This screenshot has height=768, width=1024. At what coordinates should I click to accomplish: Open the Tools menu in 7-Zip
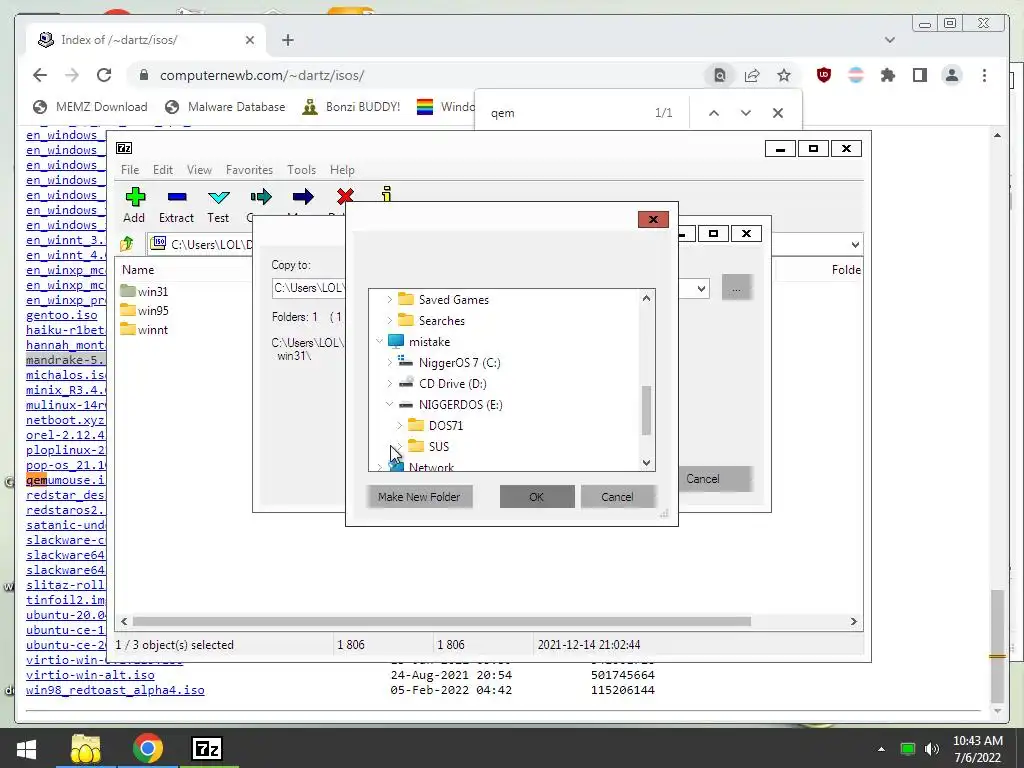(x=301, y=170)
